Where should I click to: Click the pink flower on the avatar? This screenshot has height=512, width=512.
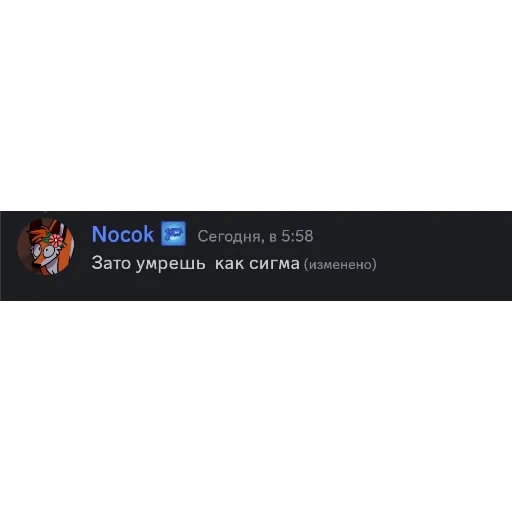click(56, 240)
